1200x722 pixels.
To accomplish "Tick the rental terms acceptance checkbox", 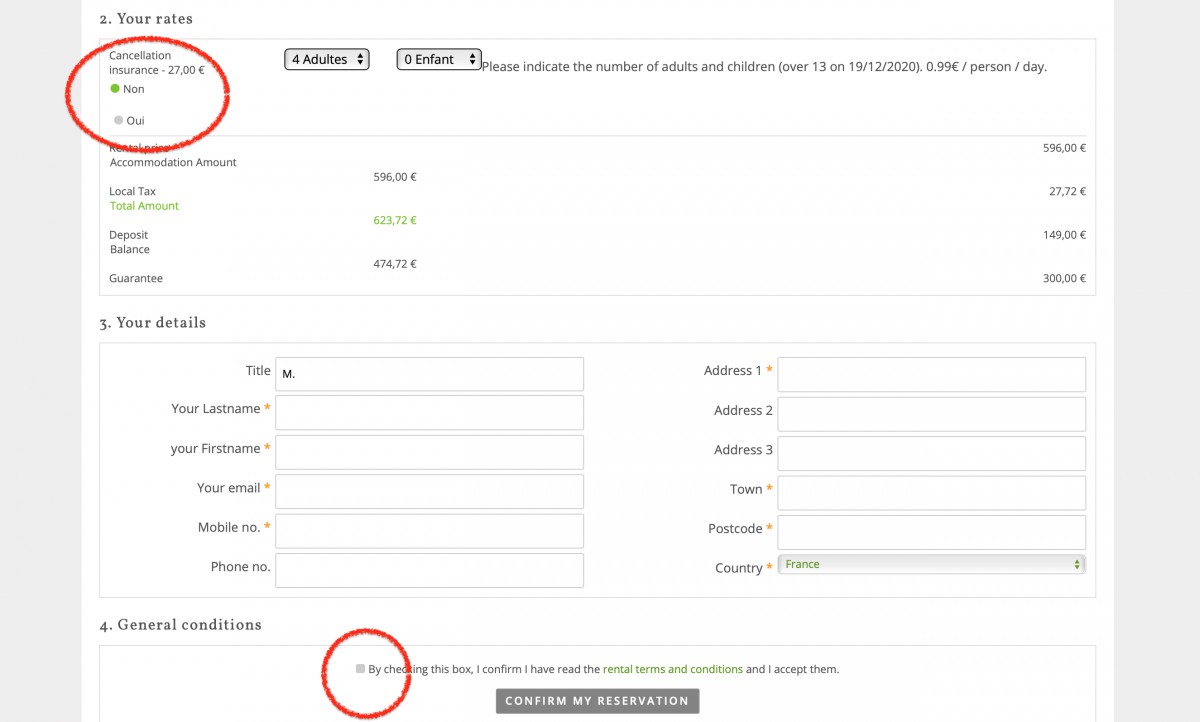I will [360, 669].
